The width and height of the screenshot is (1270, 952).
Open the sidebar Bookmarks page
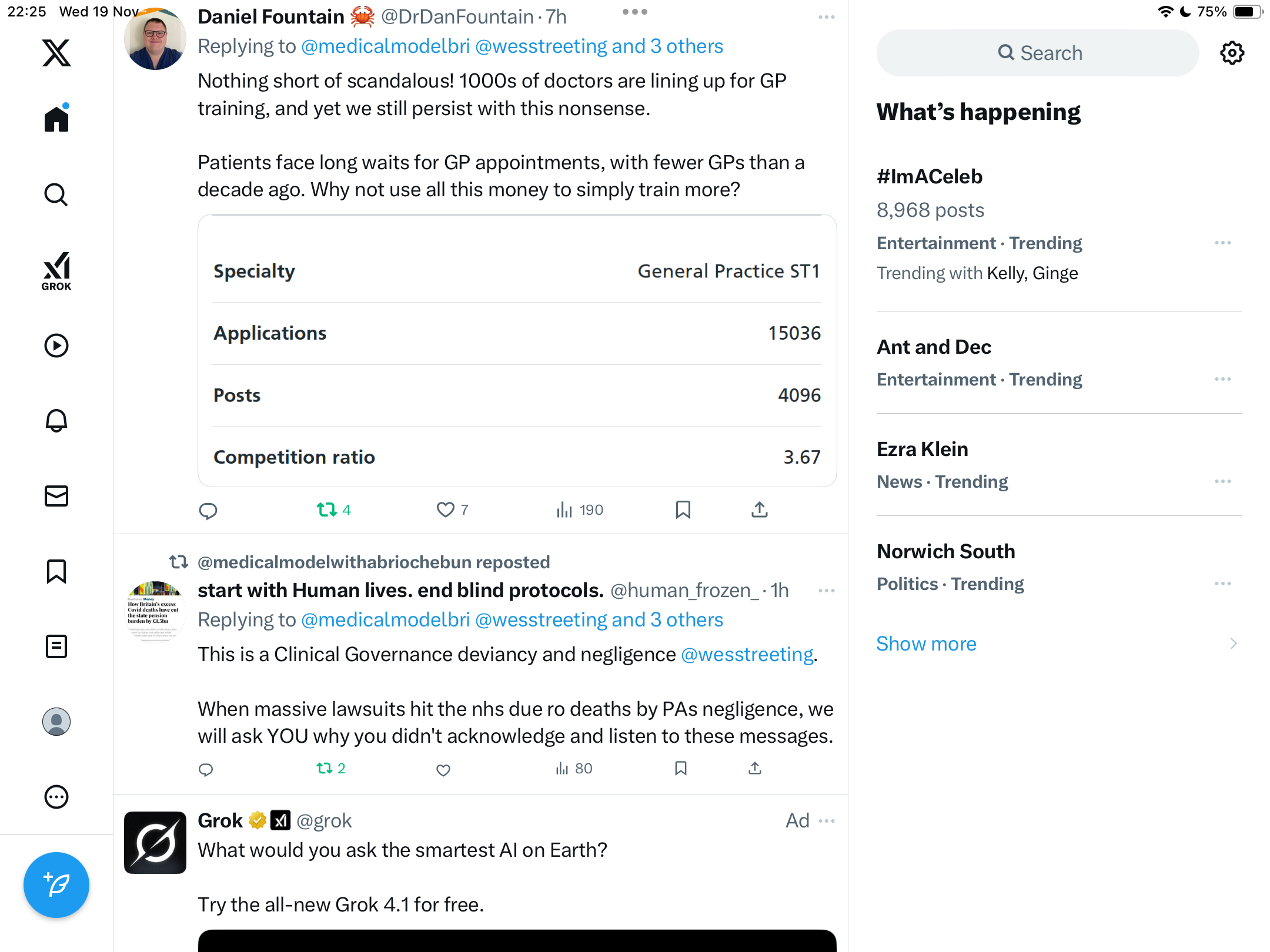pyautogui.click(x=56, y=571)
